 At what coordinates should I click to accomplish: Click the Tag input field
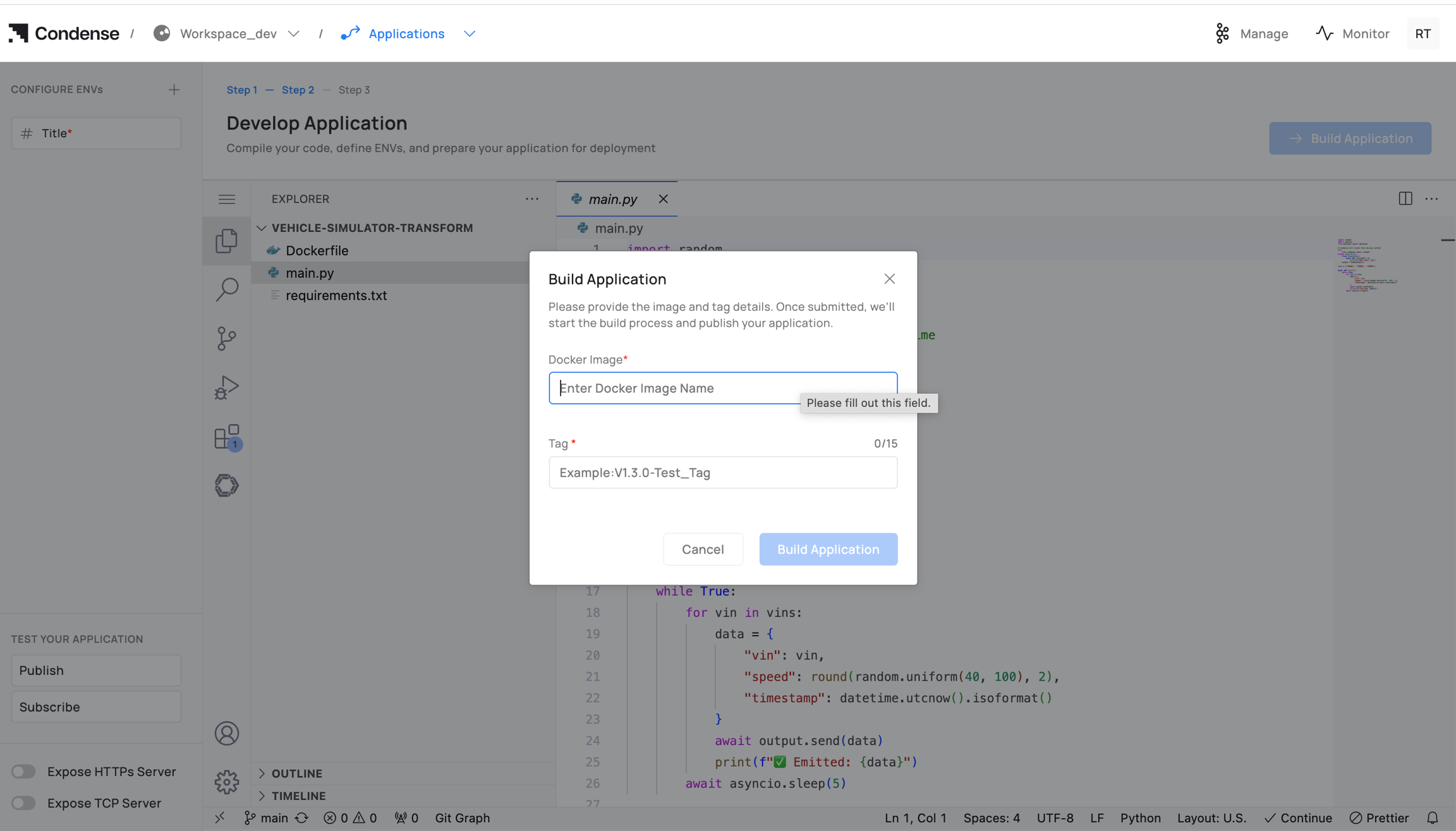tap(722, 473)
